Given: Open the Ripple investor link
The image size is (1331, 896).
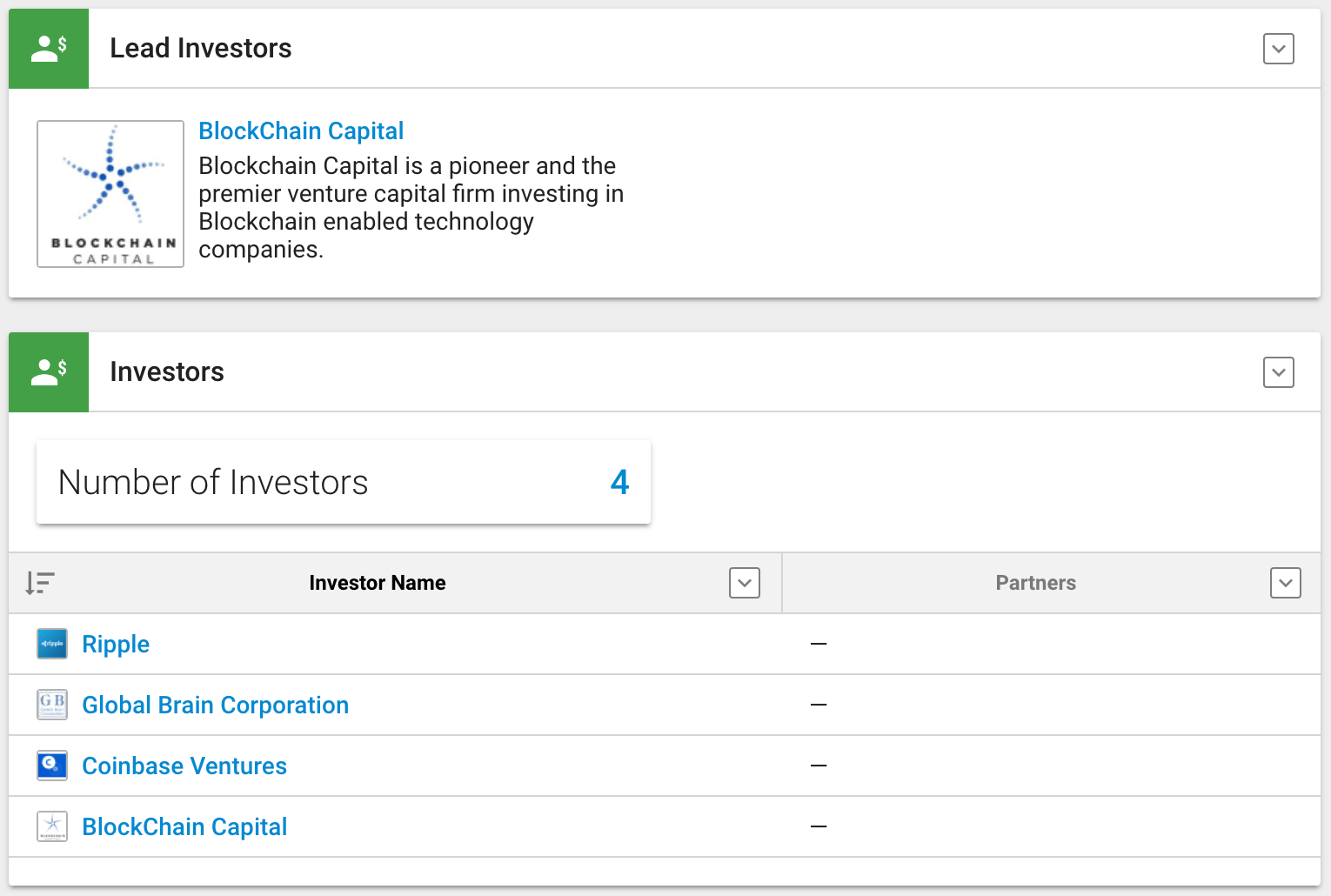Looking at the screenshot, I should [116, 645].
